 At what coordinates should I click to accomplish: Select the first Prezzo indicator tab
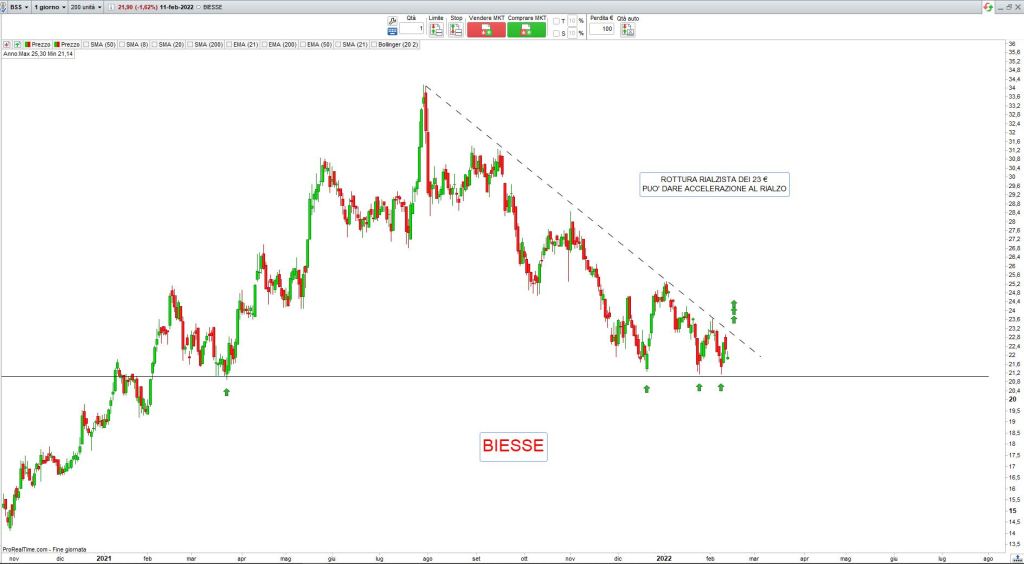point(38,44)
